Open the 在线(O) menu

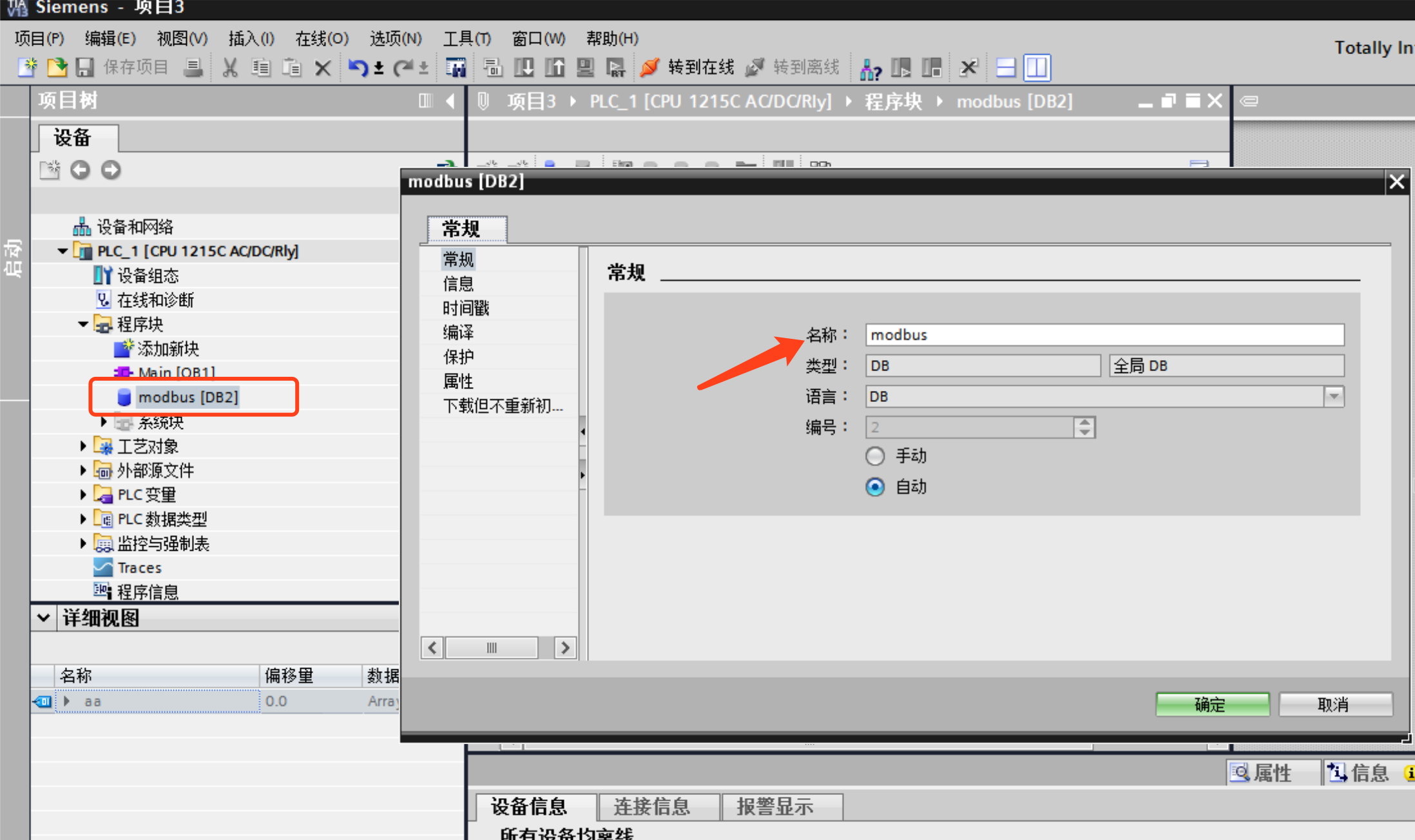point(321,39)
